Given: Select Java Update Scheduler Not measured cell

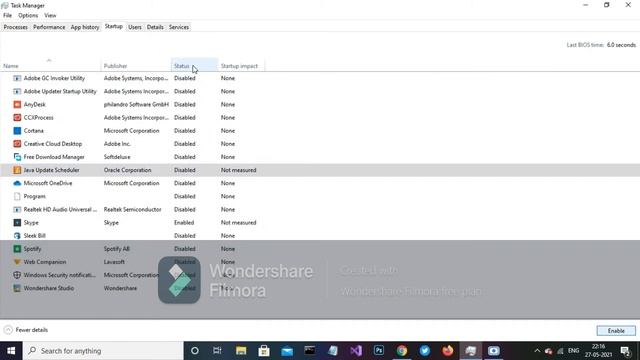Looking at the screenshot, I should (x=238, y=170).
